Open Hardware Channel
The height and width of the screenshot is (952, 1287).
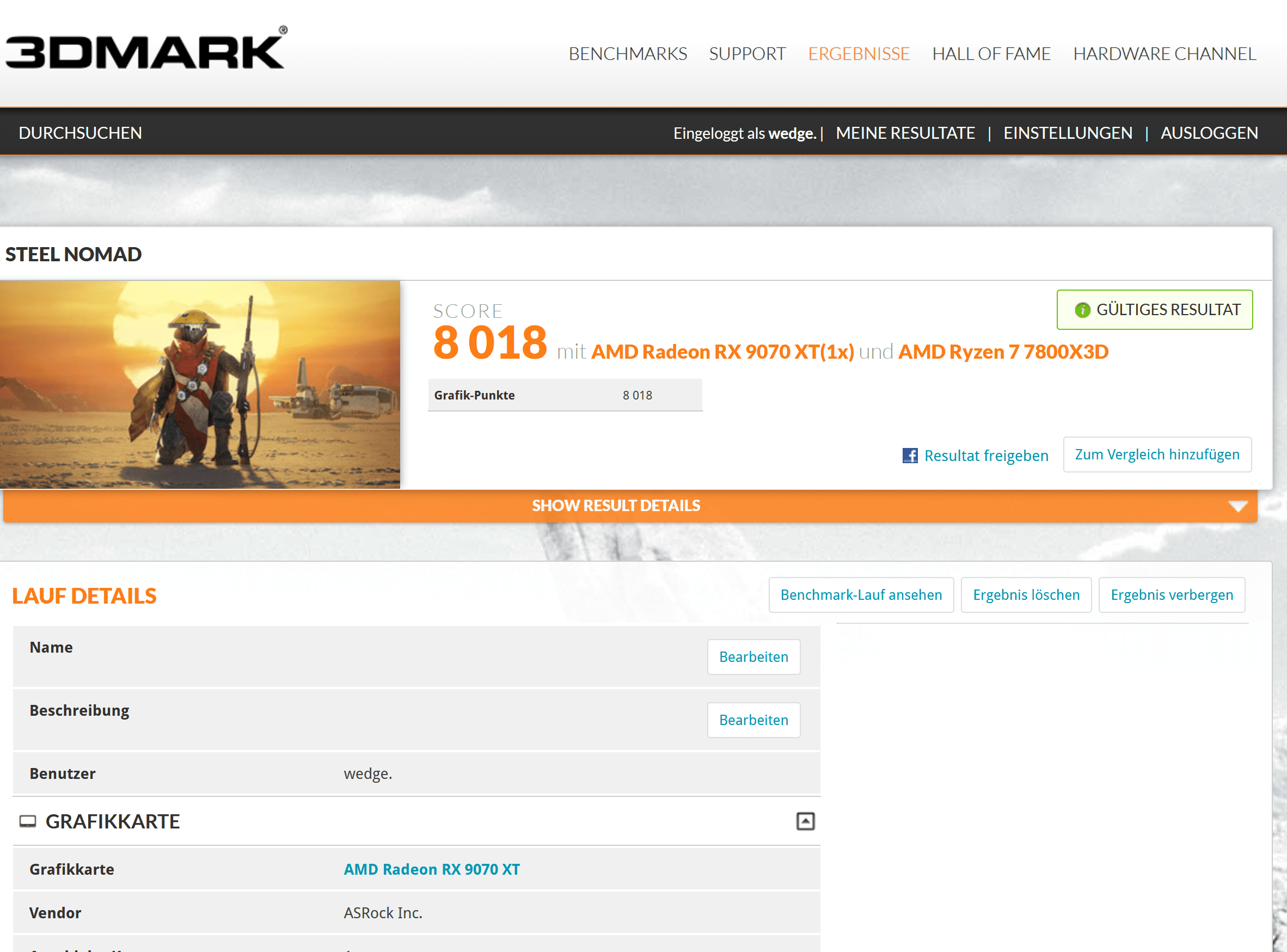pyautogui.click(x=1163, y=53)
